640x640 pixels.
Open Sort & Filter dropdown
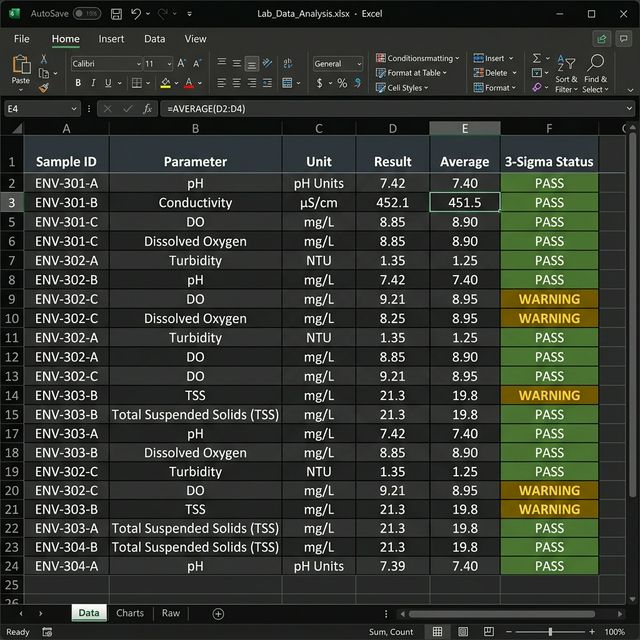[x=566, y=73]
